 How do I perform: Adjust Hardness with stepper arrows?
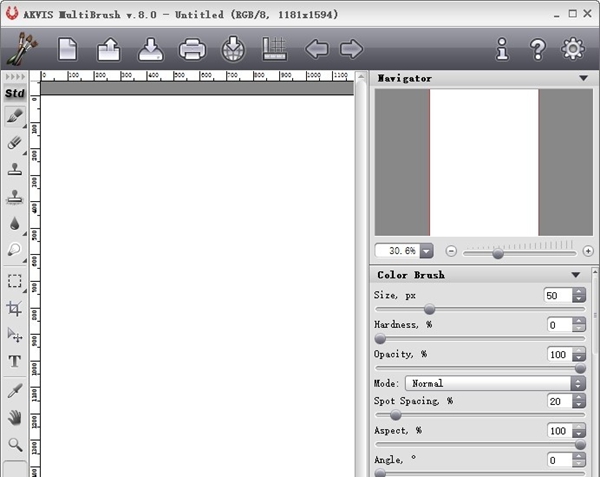coord(579,325)
